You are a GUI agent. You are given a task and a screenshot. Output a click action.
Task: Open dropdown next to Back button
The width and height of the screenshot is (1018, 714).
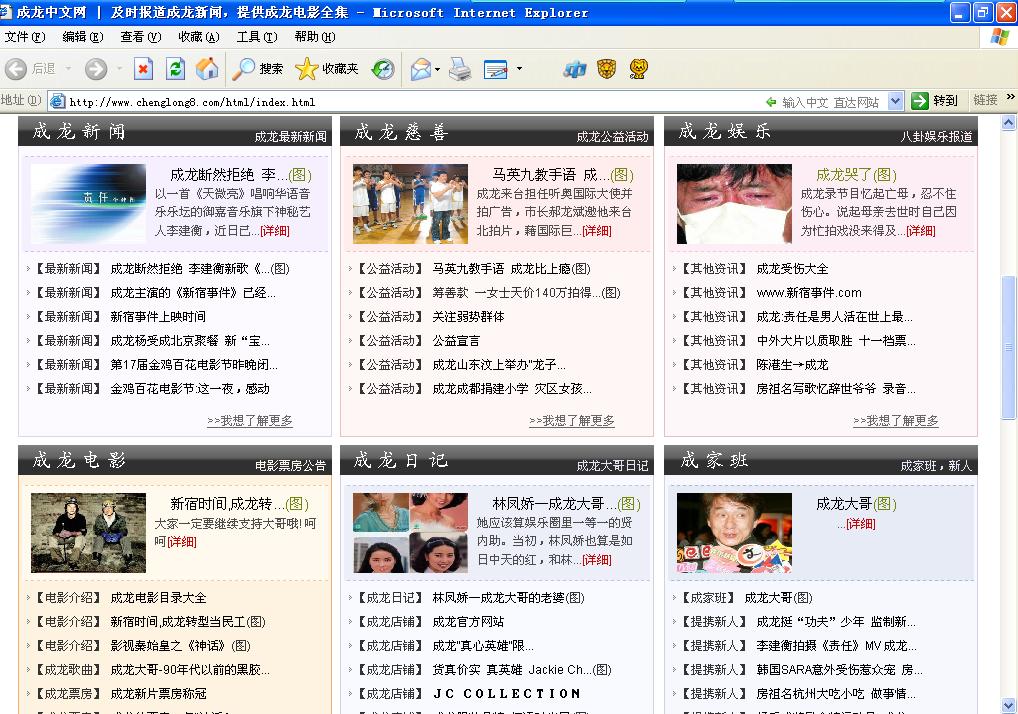(x=68, y=69)
